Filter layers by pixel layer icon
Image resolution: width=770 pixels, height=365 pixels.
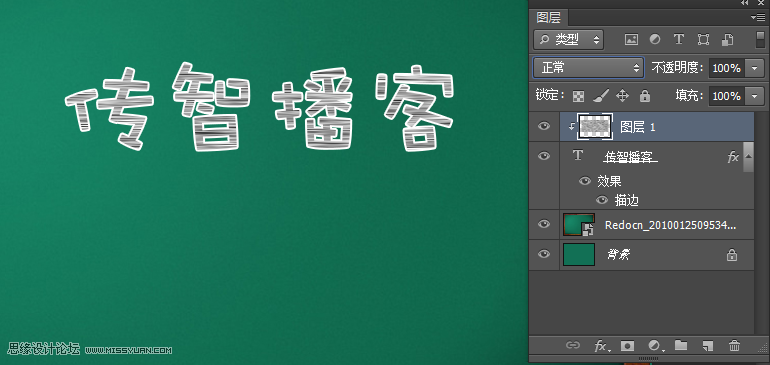pyautogui.click(x=631, y=40)
